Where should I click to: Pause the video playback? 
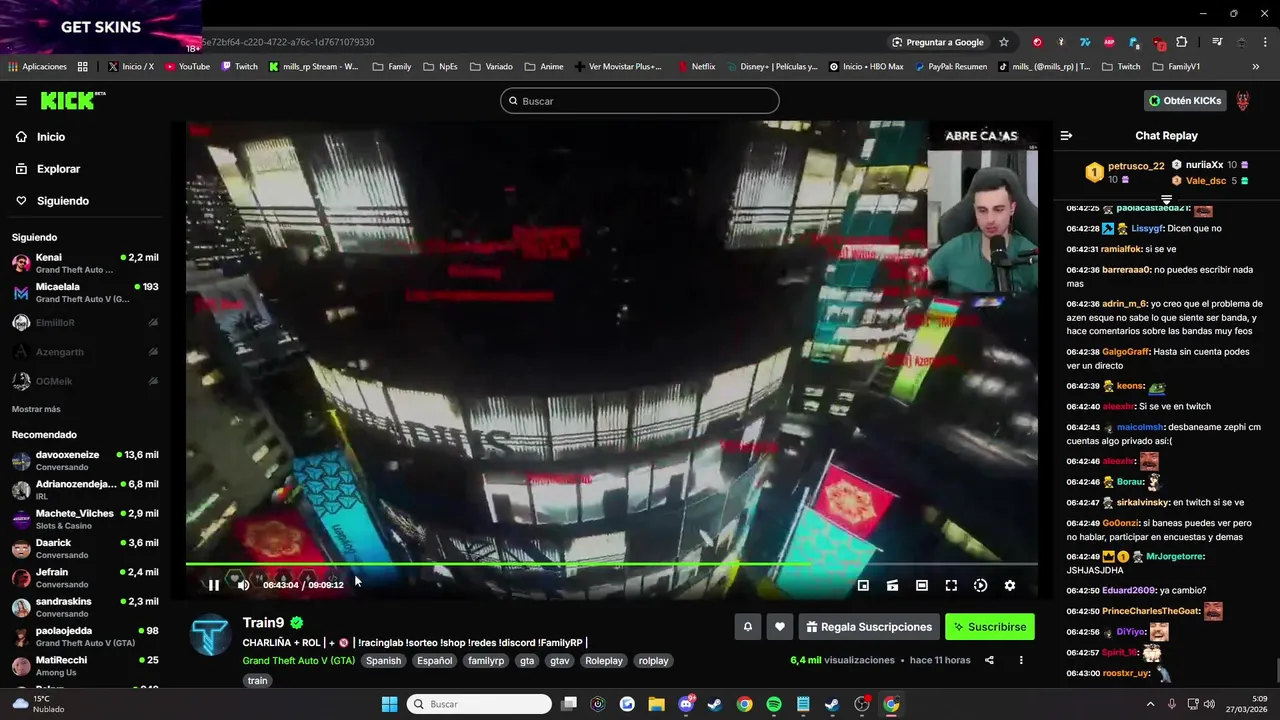(213, 585)
